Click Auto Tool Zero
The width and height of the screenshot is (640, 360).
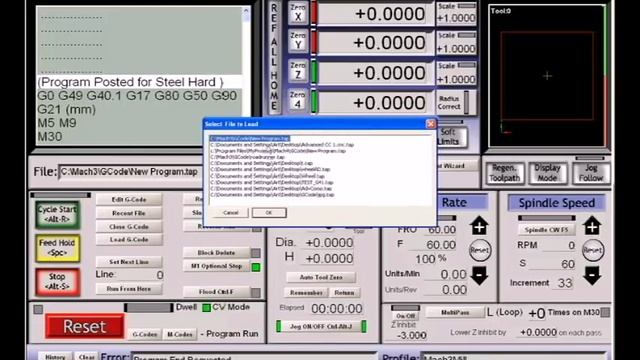point(321,277)
